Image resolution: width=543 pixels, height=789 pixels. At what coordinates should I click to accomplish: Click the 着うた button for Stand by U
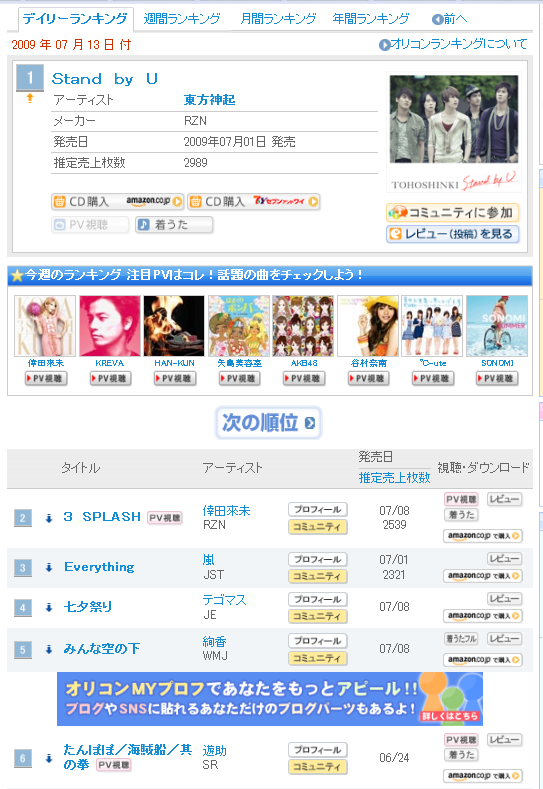point(174,224)
